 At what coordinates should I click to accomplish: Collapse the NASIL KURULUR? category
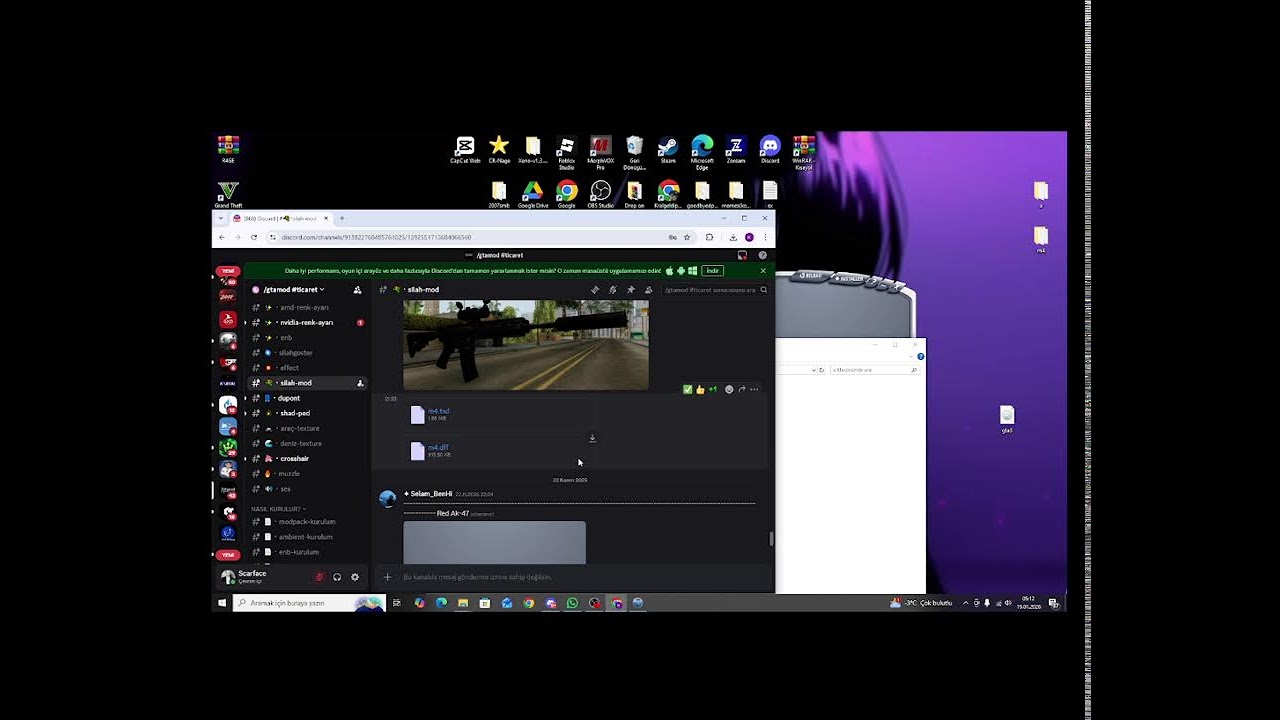(279, 509)
